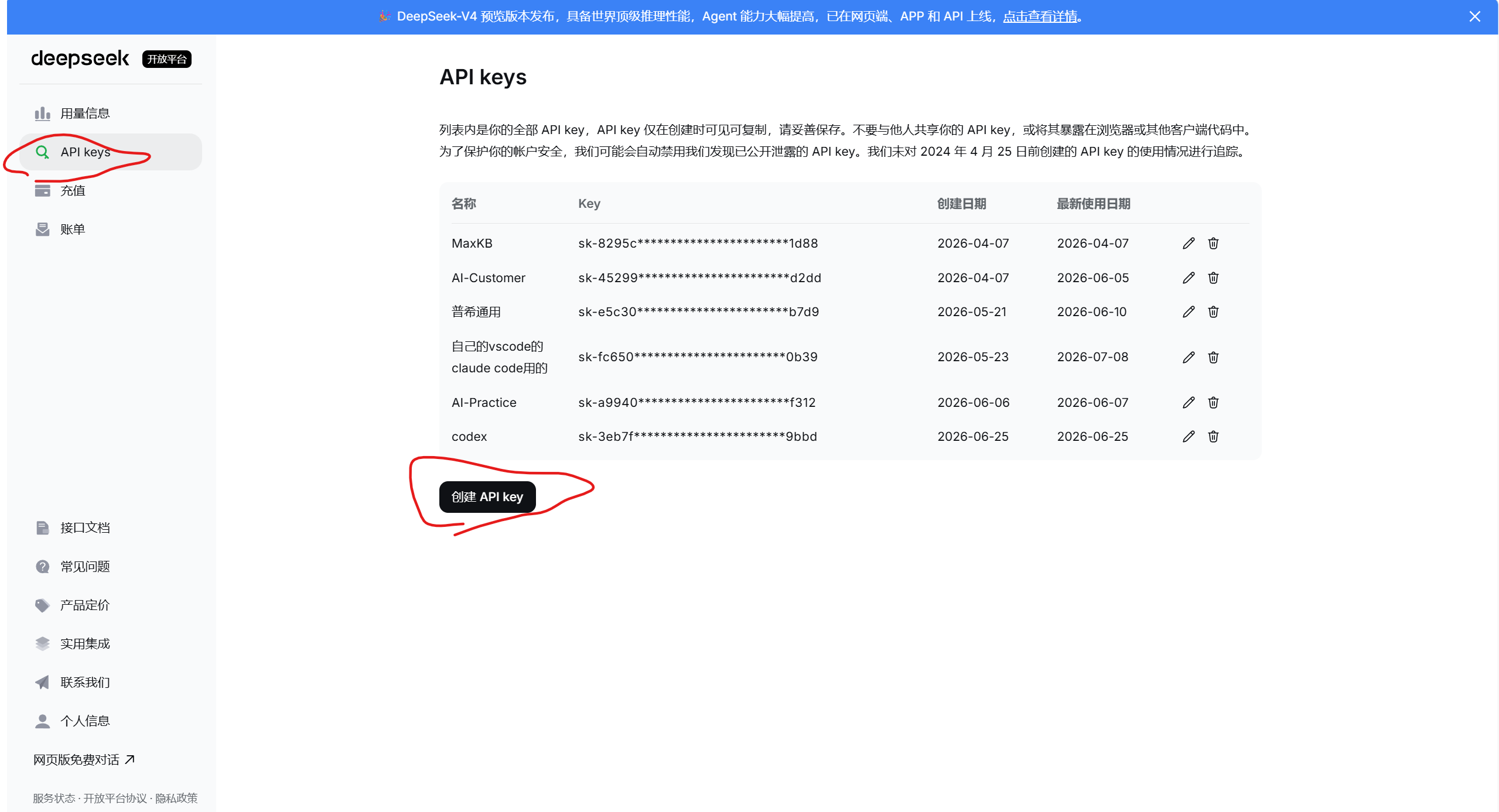Click the deepseek logo
The width and height of the screenshot is (1499, 812).
click(x=80, y=59)
